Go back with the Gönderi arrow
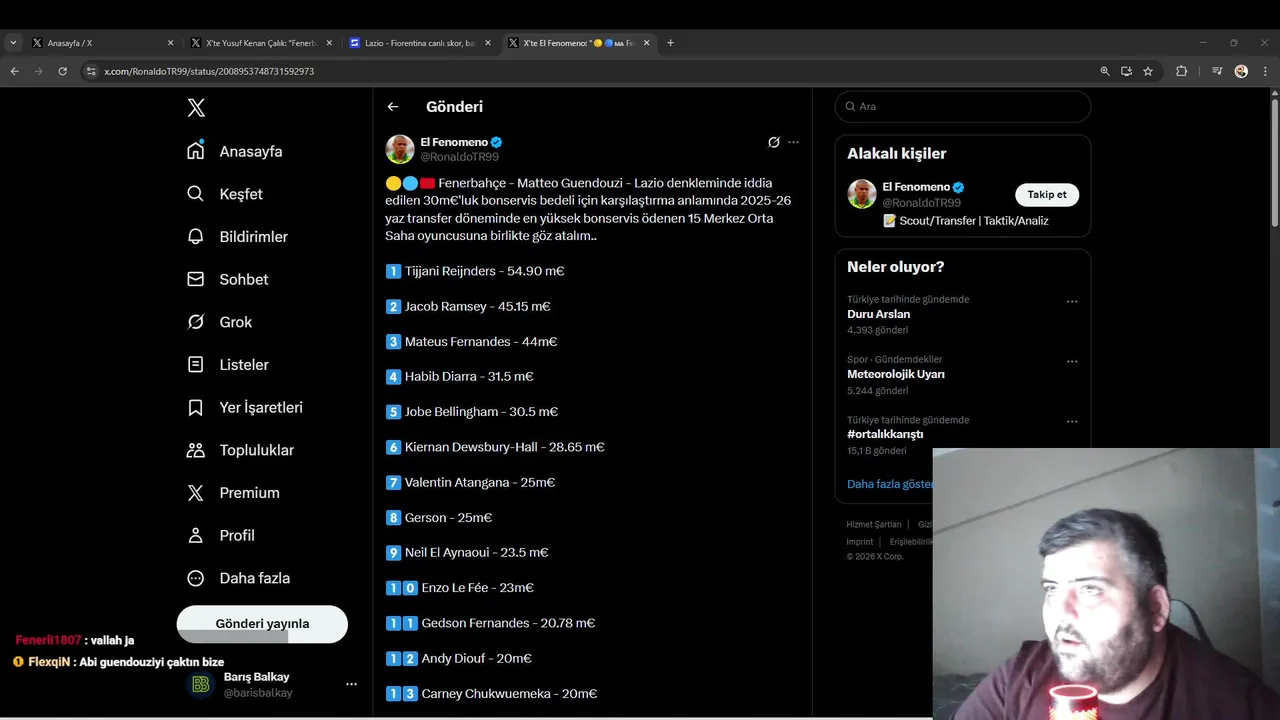This screenshot has width=1280, height=720. tap(393, 107)
